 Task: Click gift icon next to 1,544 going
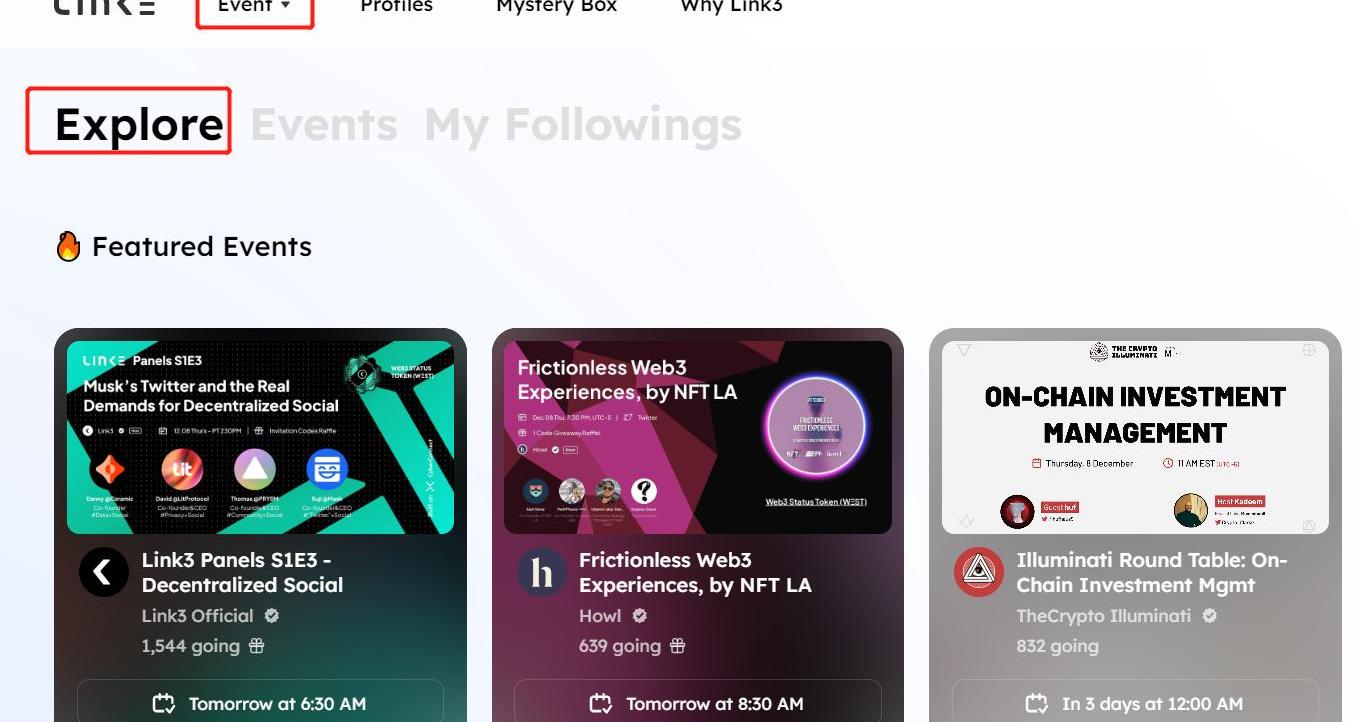(257, 646)
